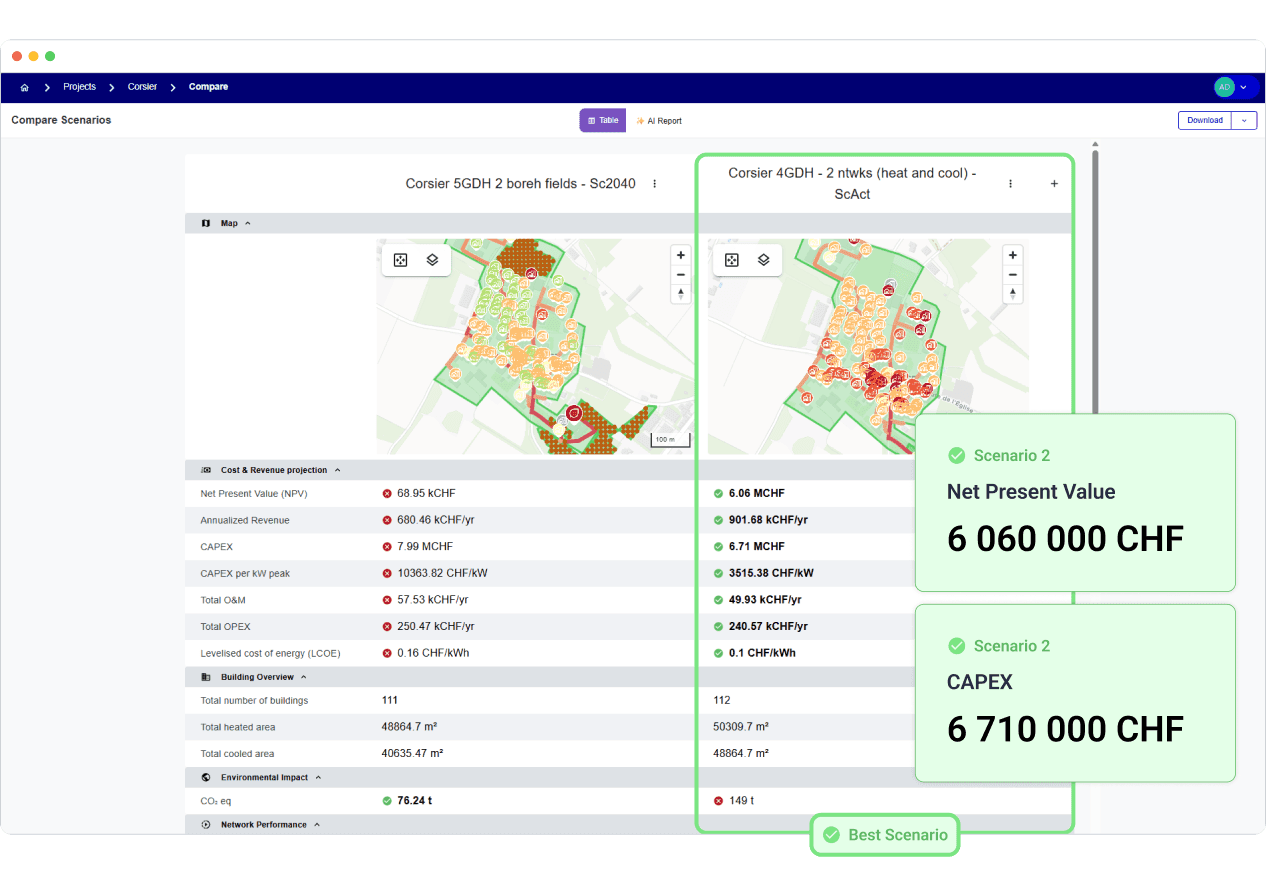Collapse the Environmental Impact section
The height and width of the screenshot is (874, 1266).
[318, 777]
